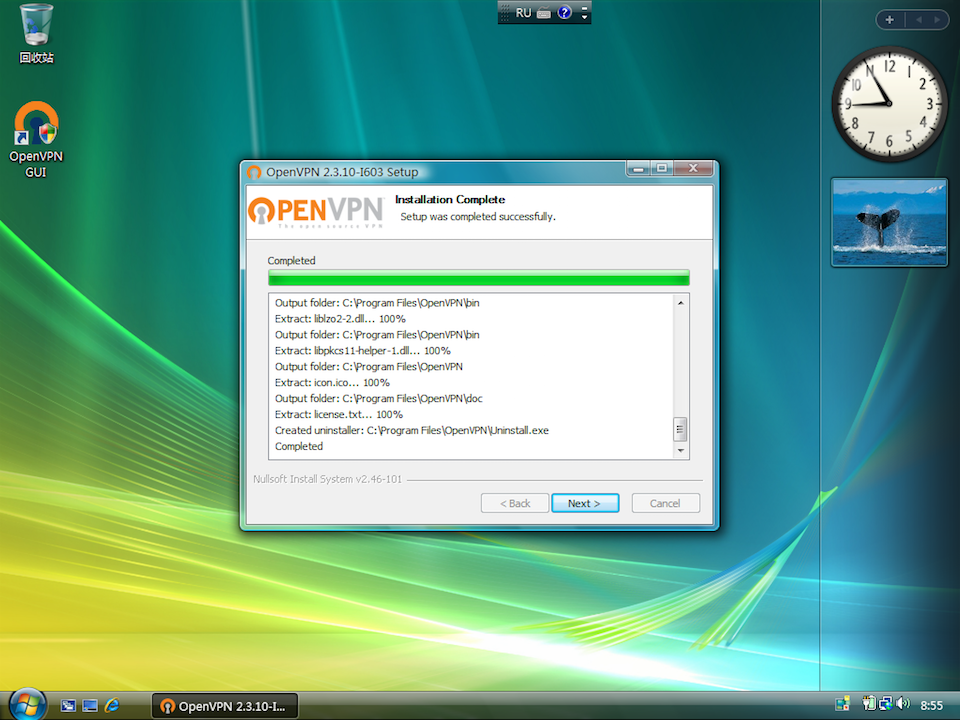Click the RU language indicator
This screenshot has width=960, height=720.
523,12
